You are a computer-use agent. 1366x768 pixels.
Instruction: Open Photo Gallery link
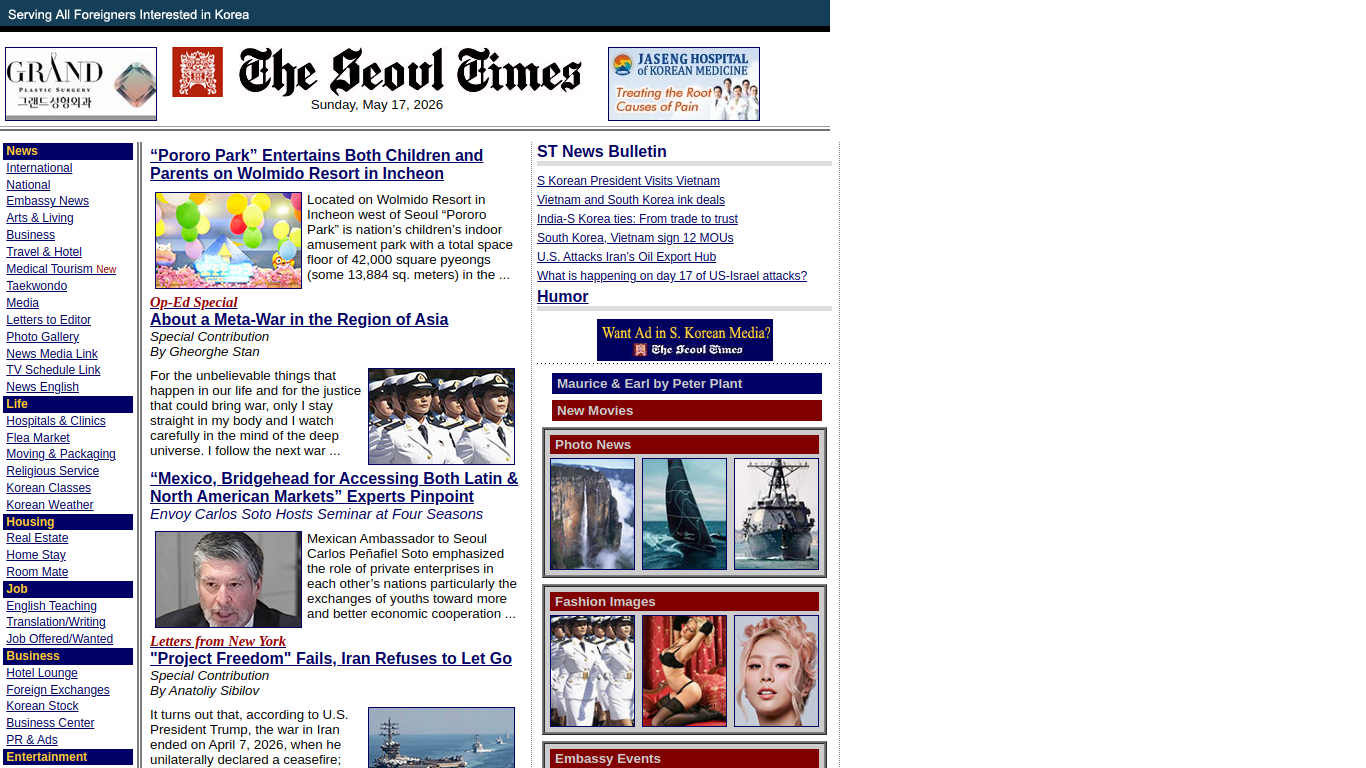(42, 337)
